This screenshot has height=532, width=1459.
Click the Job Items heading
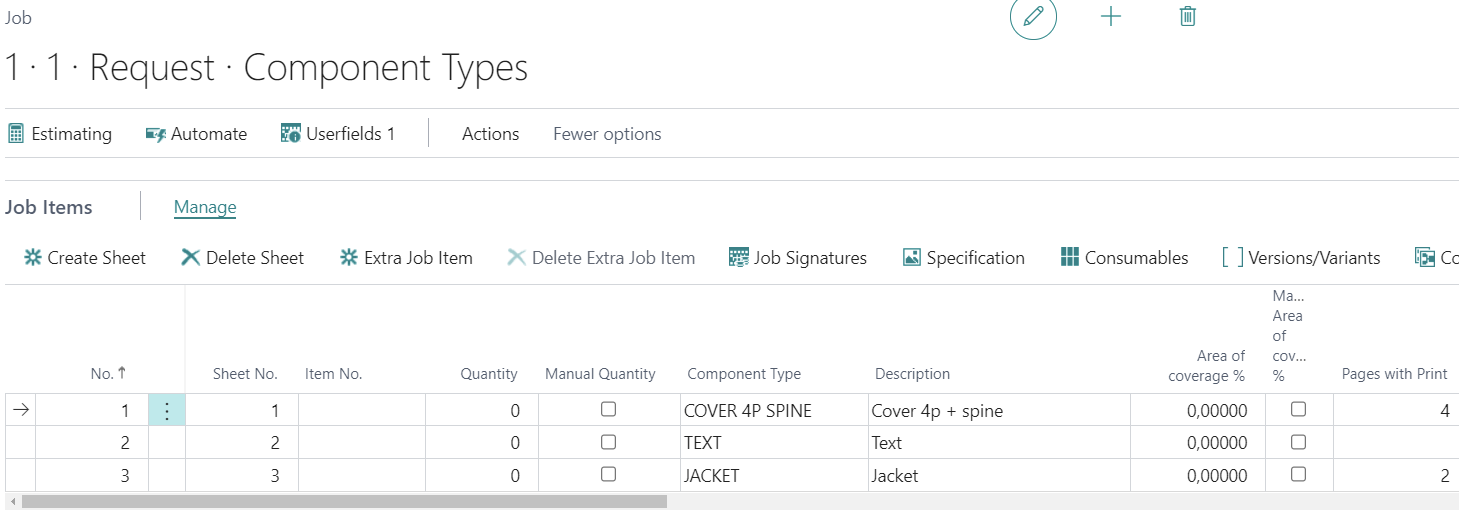(49, 207)
